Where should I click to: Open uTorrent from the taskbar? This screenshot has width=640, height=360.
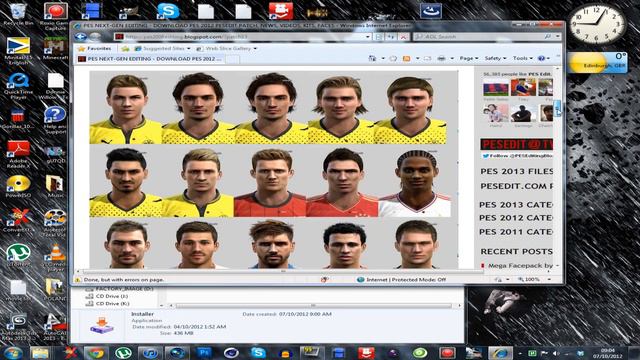[x=122, y=353]
